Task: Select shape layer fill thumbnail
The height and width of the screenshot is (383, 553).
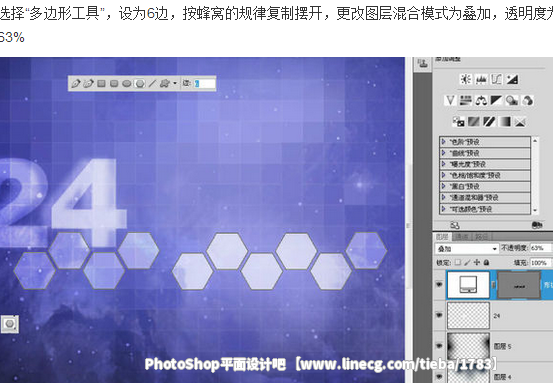Action: [469, 285]
